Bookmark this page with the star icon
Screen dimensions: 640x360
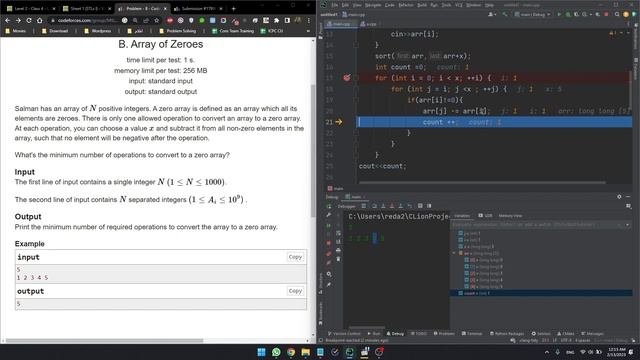click(x=156, y=20)
